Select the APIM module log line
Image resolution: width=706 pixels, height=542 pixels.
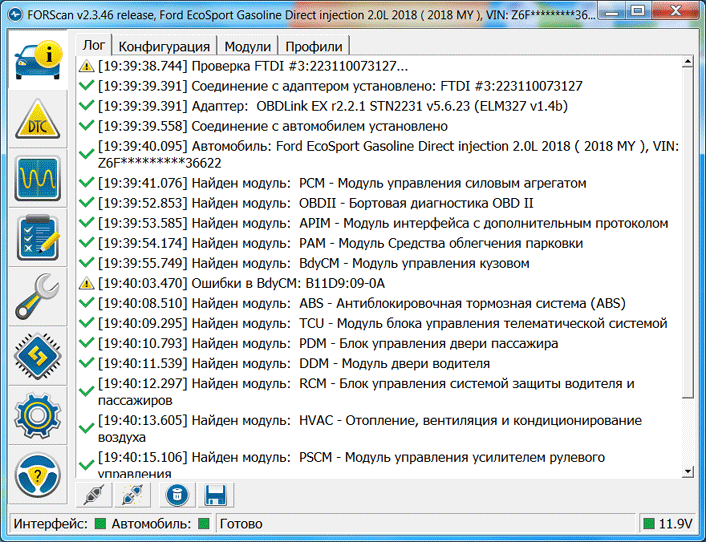383,223
